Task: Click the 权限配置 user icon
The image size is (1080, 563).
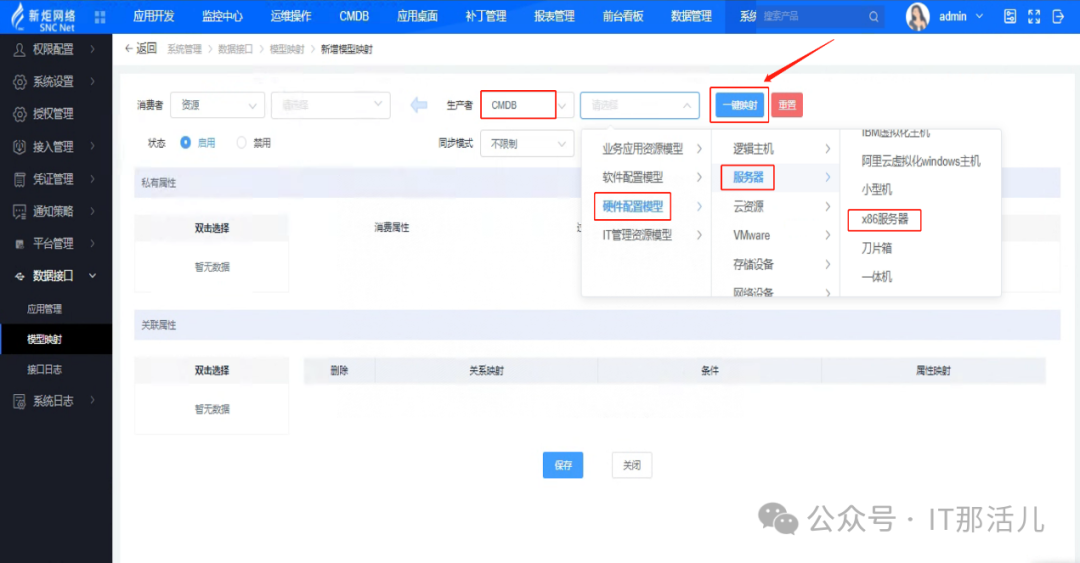Action: 20,50
